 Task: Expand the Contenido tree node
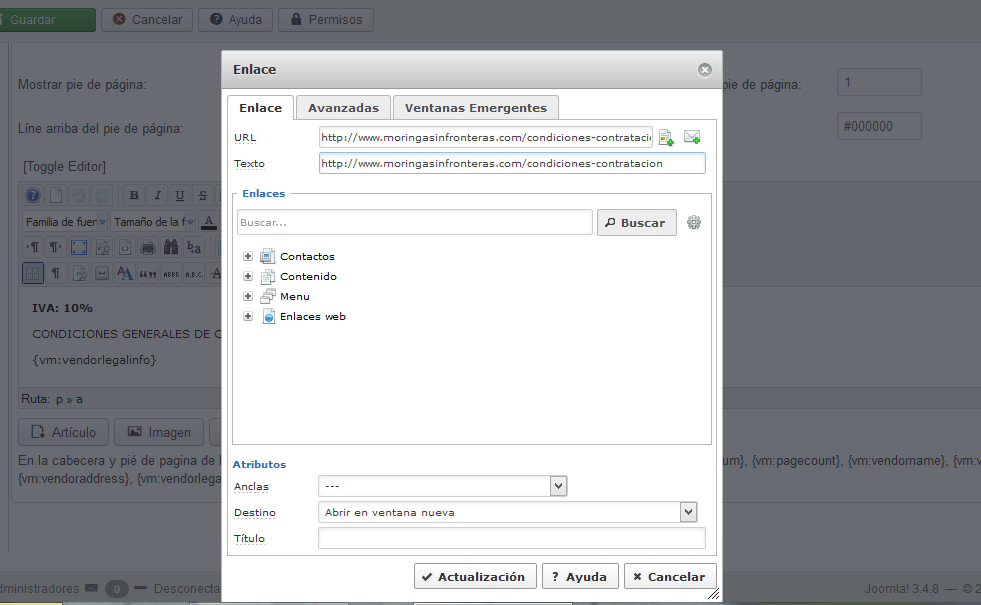click(248, 276)
